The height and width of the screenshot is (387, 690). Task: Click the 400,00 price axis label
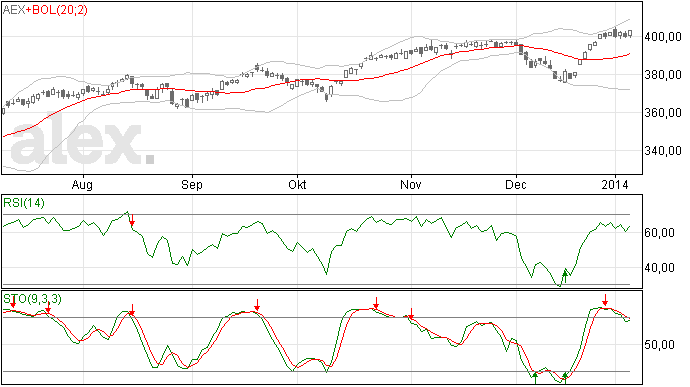click(663, 37)
